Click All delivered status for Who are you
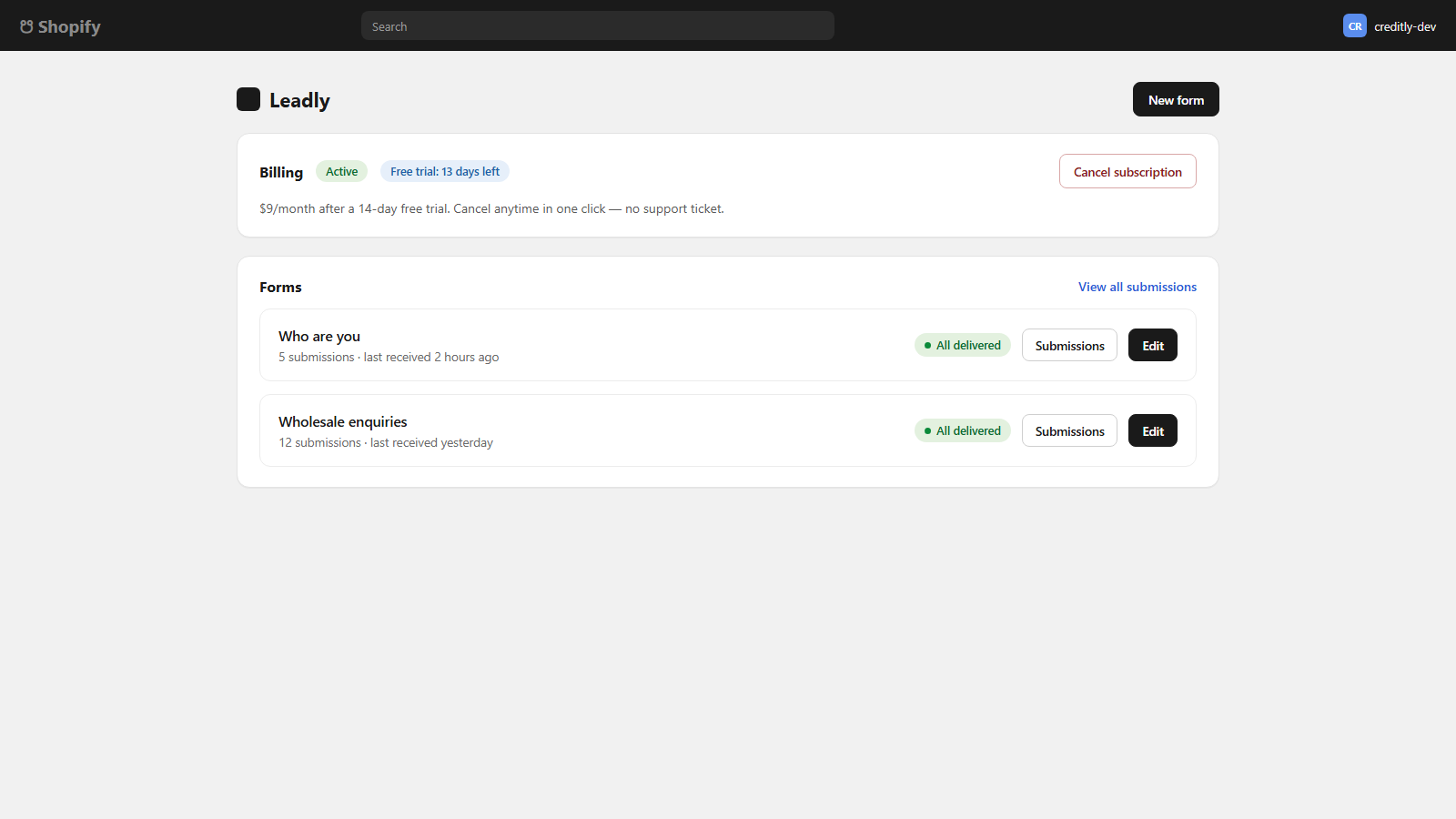The height and width of the screenshot is (819, 1456). coord(963,345)
